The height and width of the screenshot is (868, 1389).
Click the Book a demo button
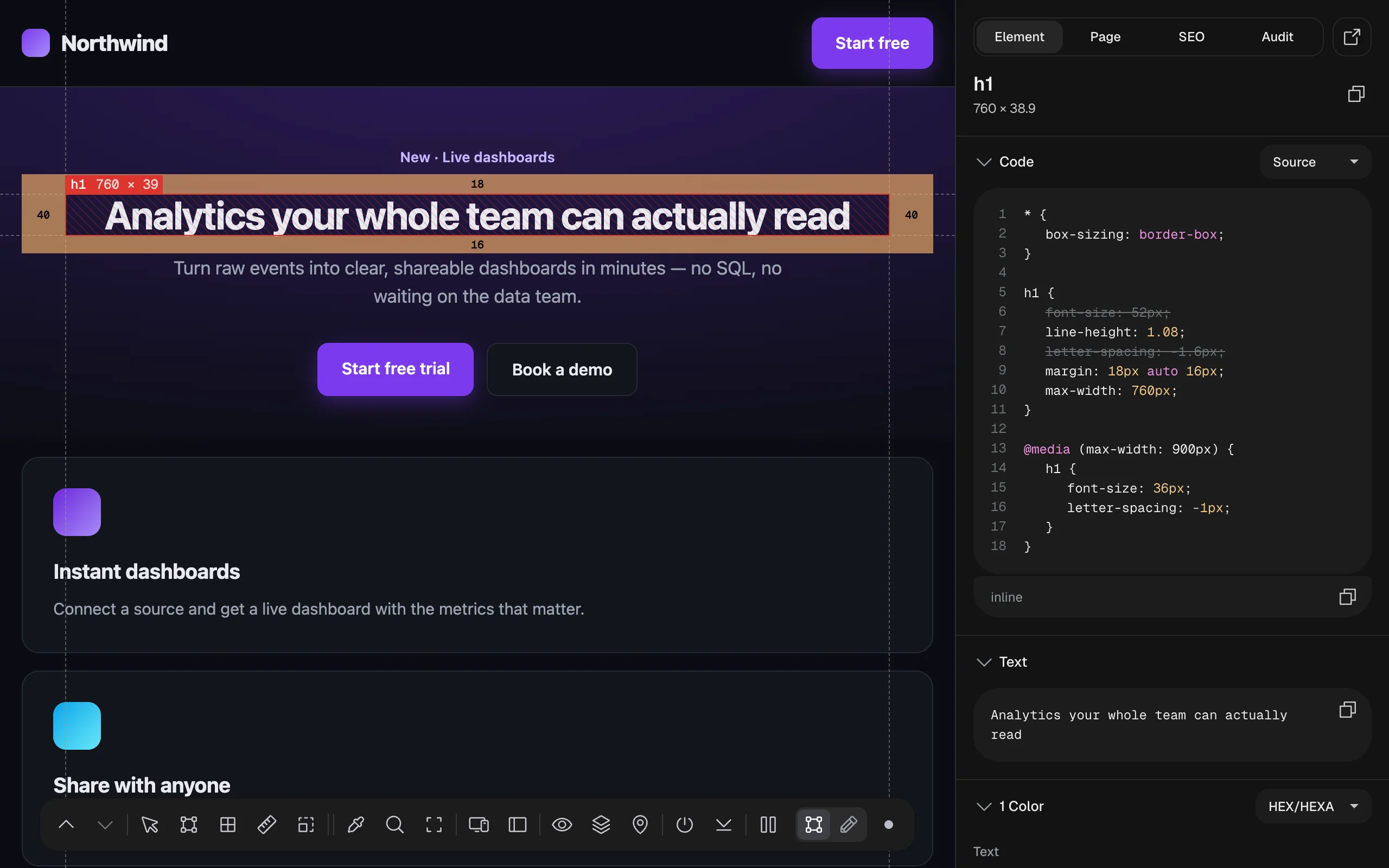pos(562,369)
